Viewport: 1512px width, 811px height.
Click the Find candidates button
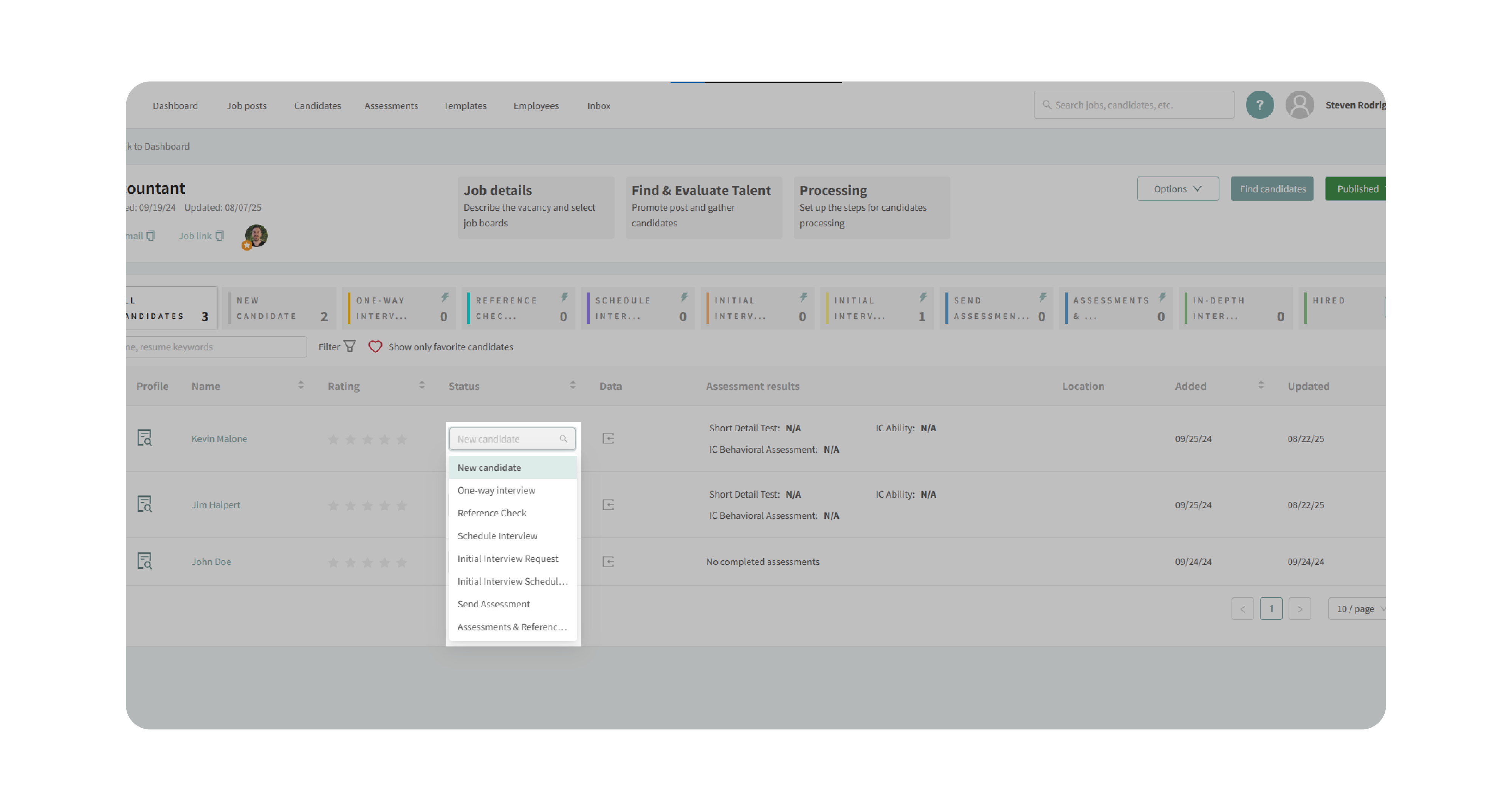(x=1271, y=189)
